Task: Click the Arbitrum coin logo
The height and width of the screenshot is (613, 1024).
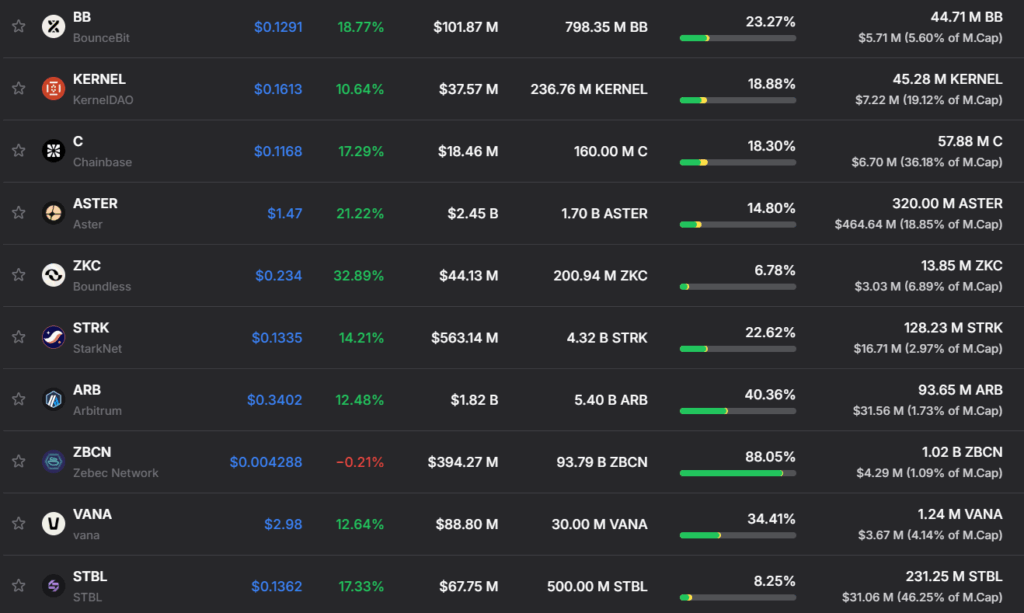Action: point(53,399)
